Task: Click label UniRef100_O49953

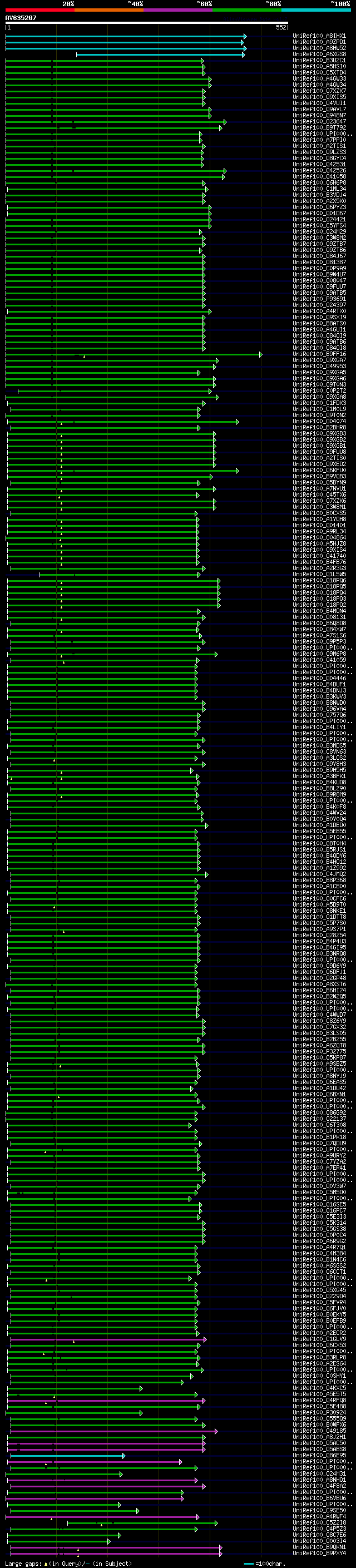Action: 319,367
